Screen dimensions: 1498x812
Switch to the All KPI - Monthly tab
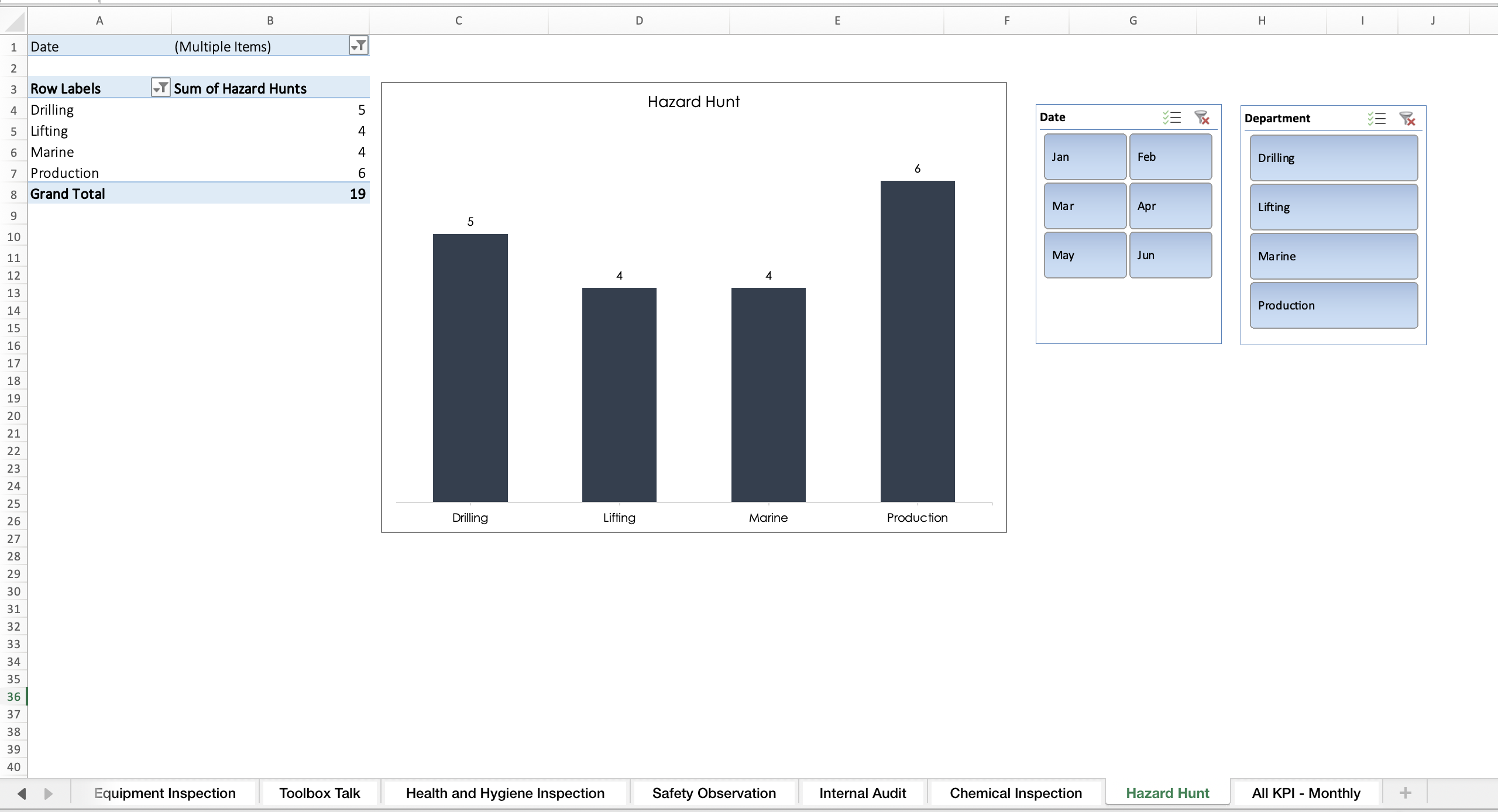1305,793
